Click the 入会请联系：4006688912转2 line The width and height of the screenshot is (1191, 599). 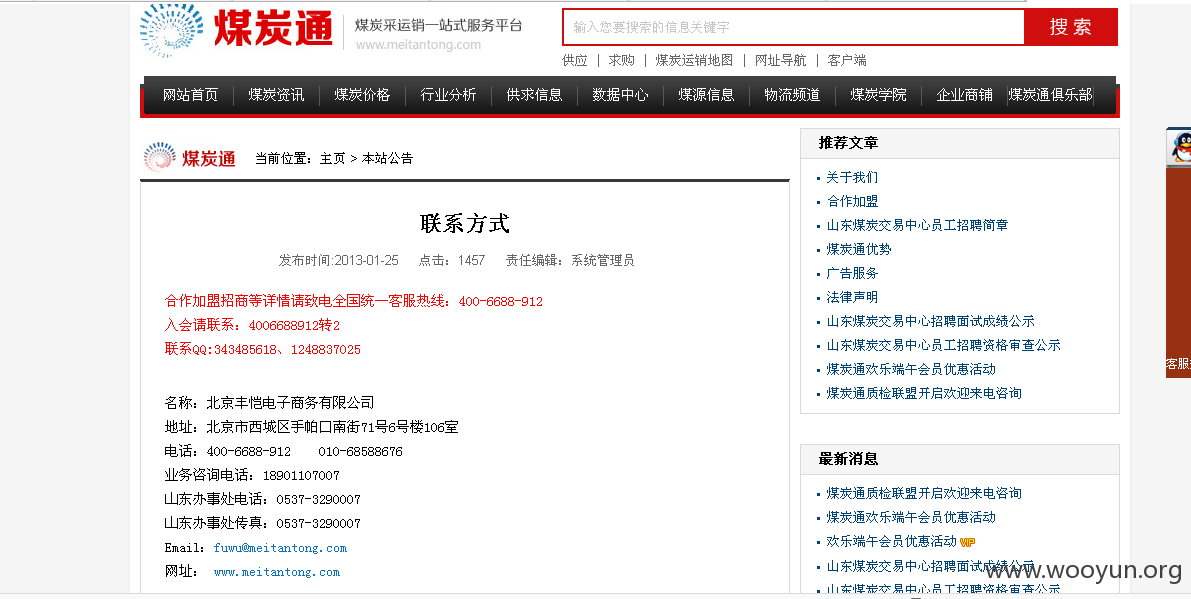coord(252,326)
